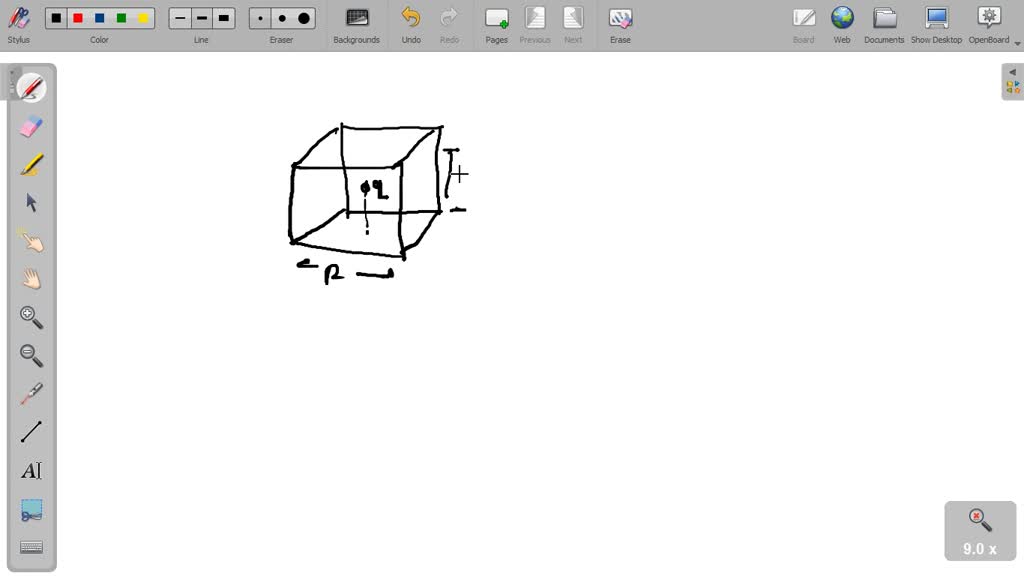This screenshot has height=576, width=1024.
Task: Select the green color swatch
Action: [x=121, y=17]
